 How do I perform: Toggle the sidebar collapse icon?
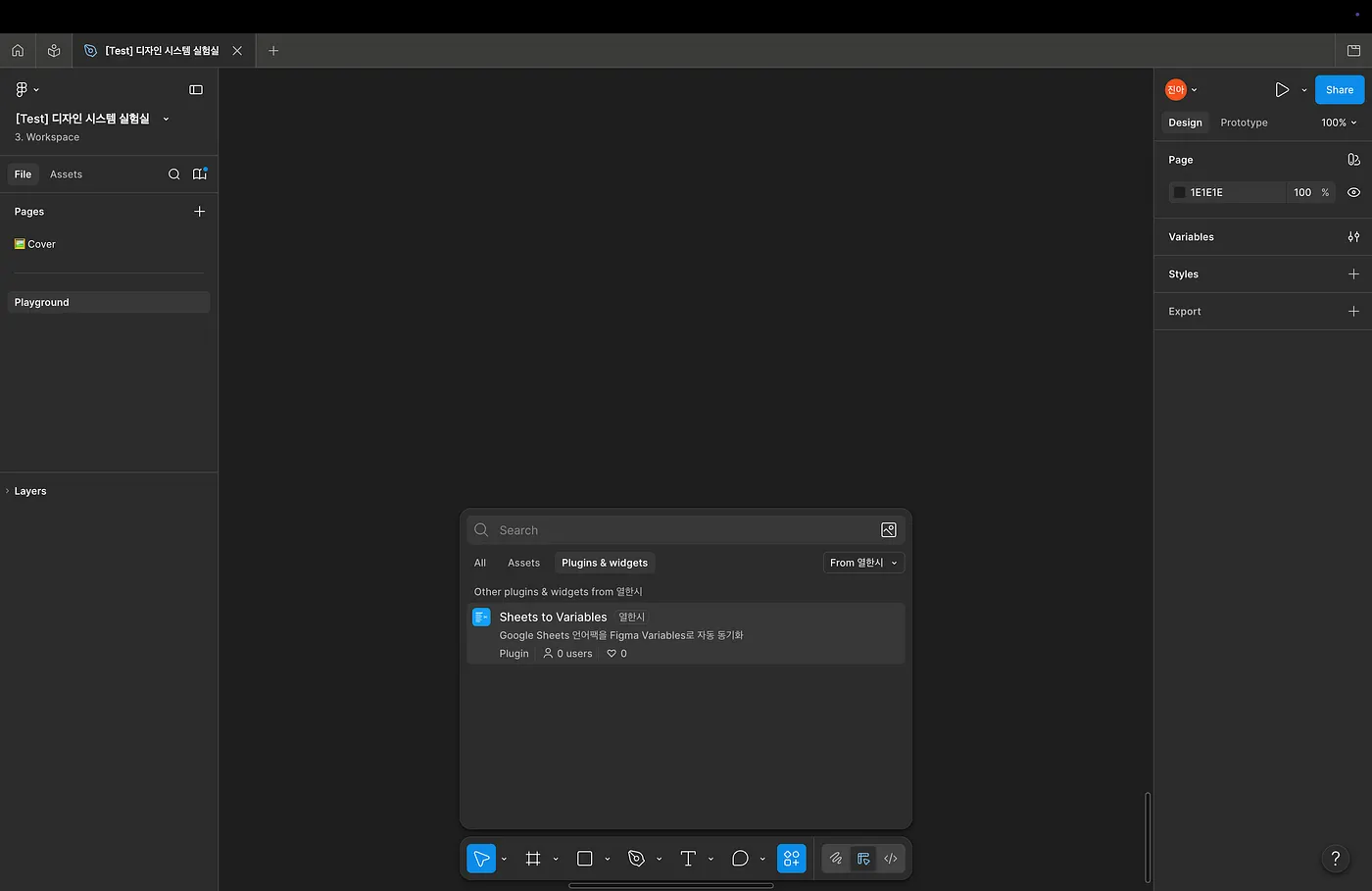point(196,89)
